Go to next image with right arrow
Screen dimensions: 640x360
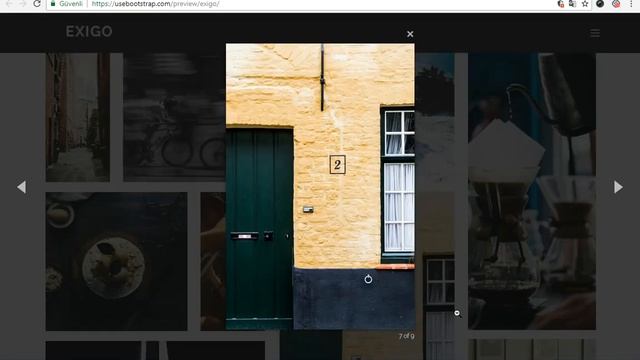click(618, 187)
